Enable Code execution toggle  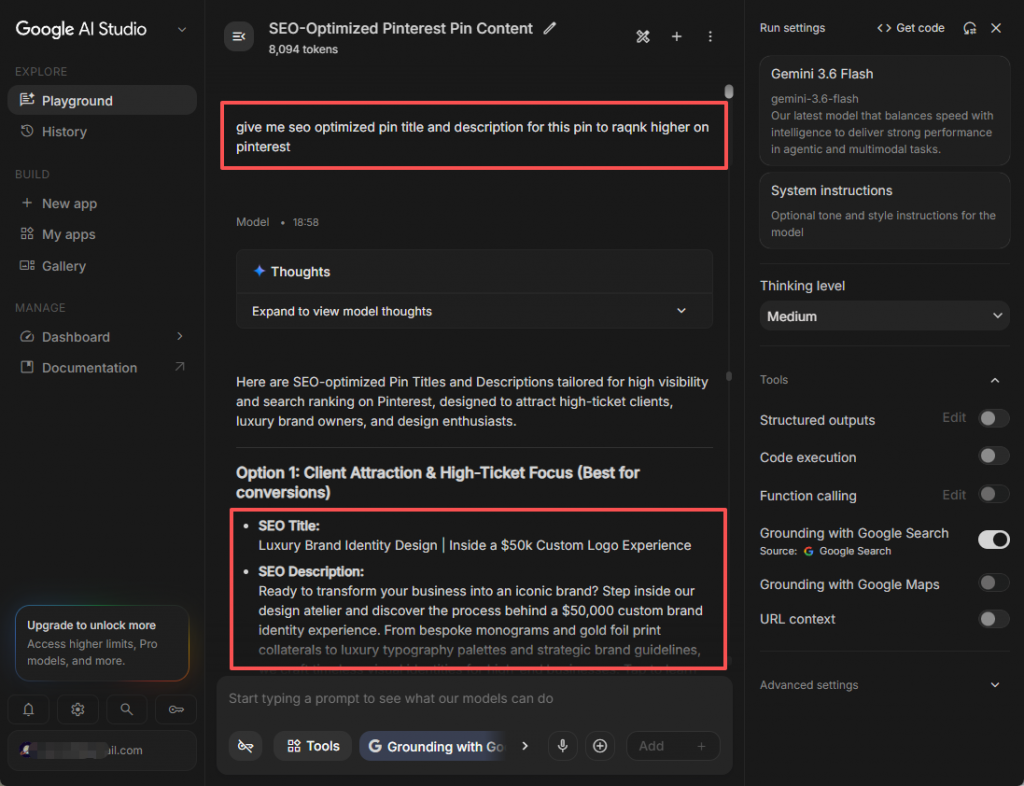click(x=993, y=456)
